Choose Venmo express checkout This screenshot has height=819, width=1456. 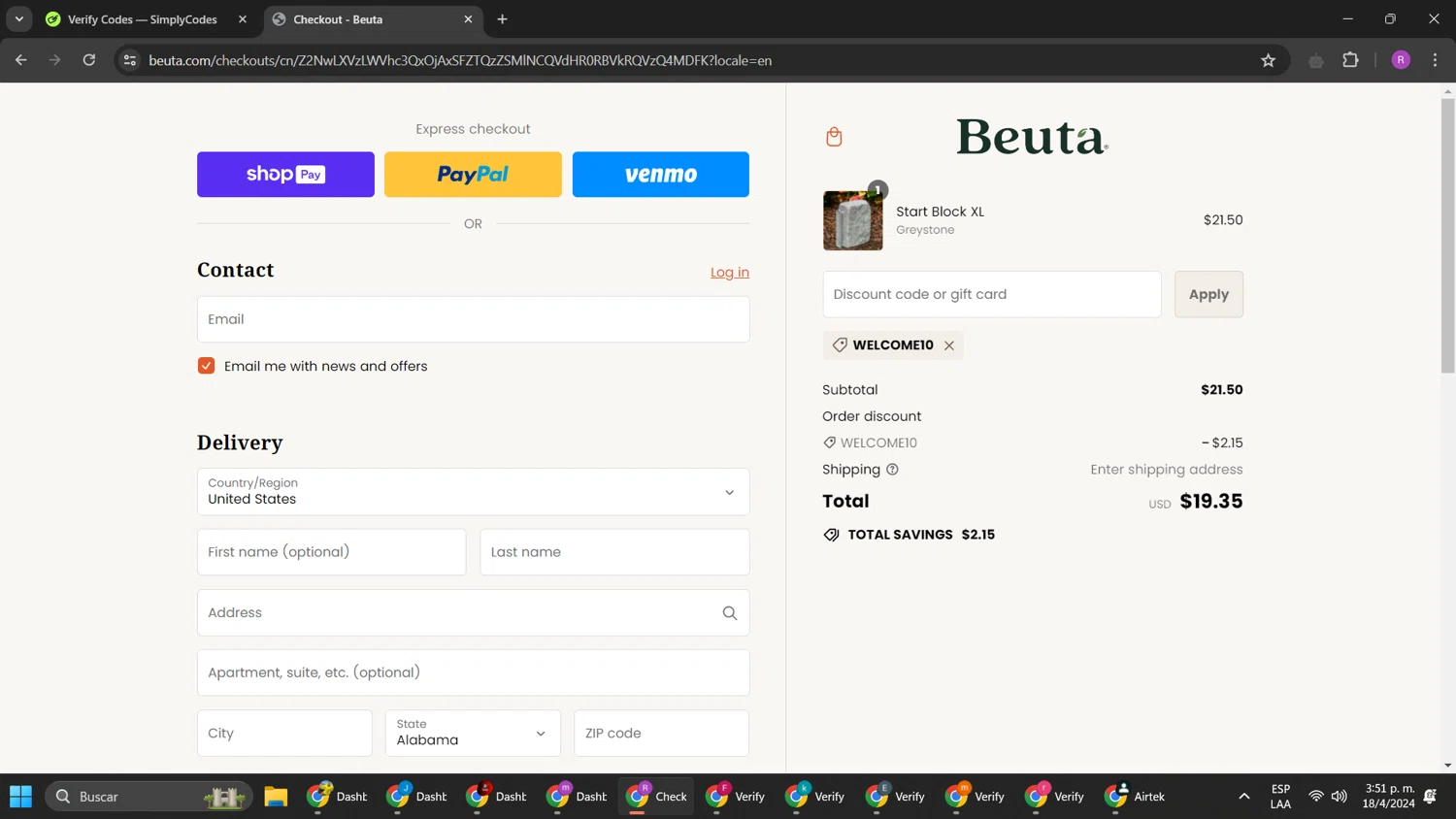661,175
